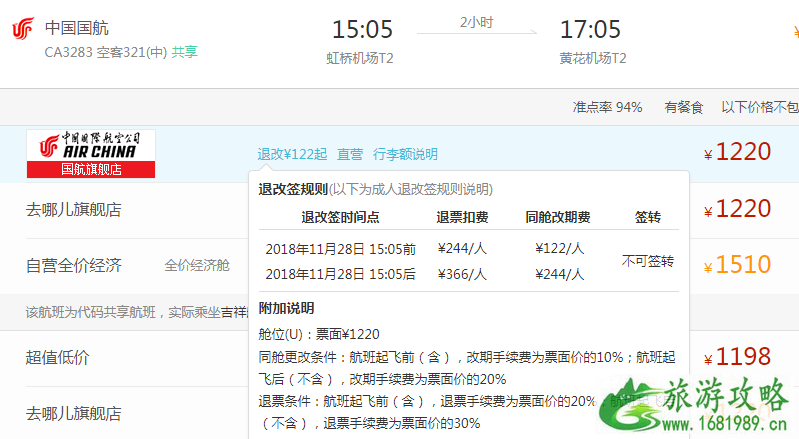Click the 该航班为代码共享航班 notice text

137,312
